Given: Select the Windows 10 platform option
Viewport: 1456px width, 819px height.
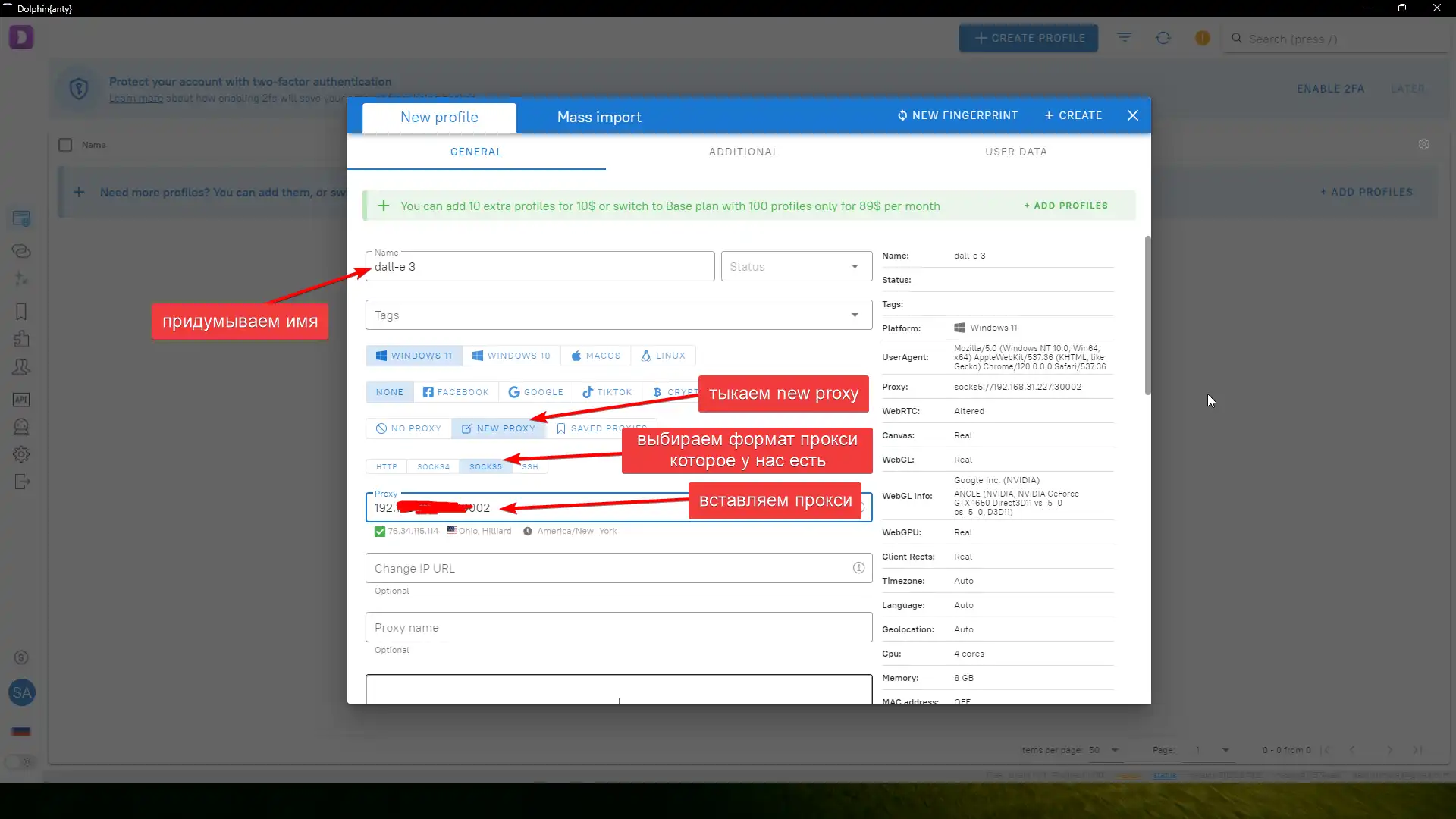Looking at the screenshot, I should click(x=511, y=356).
